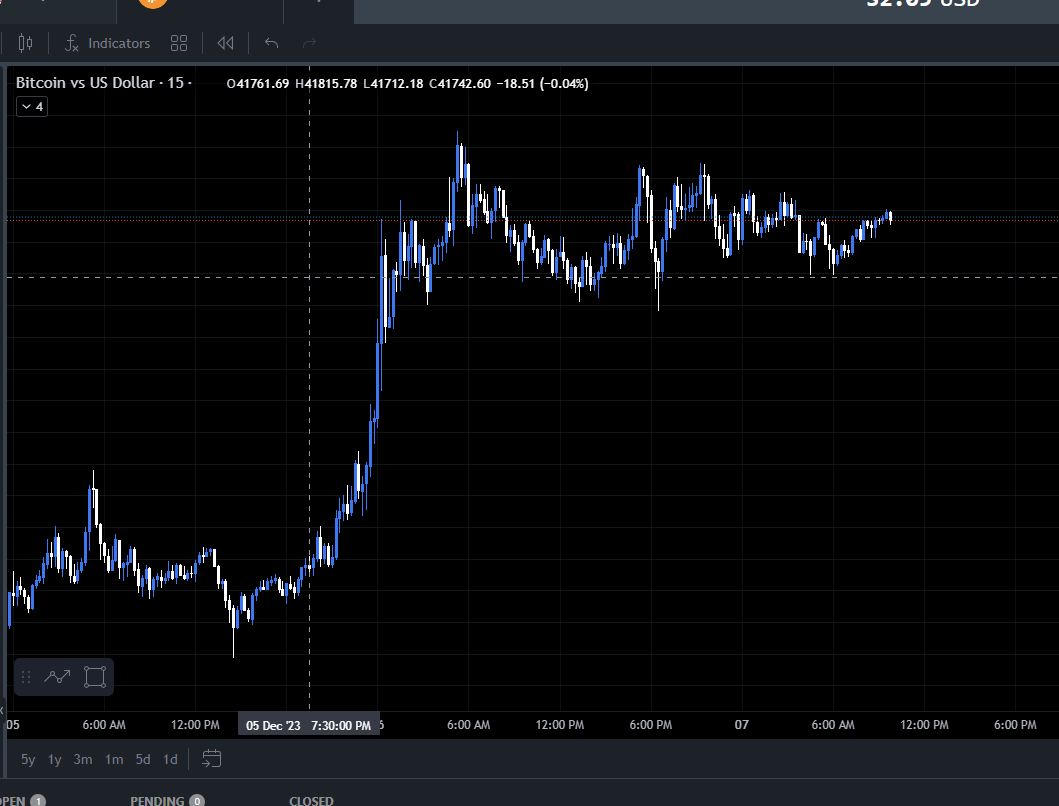Open the go-to-date calendar icon
The height and width of the screenshot is (806, 1059).
click(211, 759)
